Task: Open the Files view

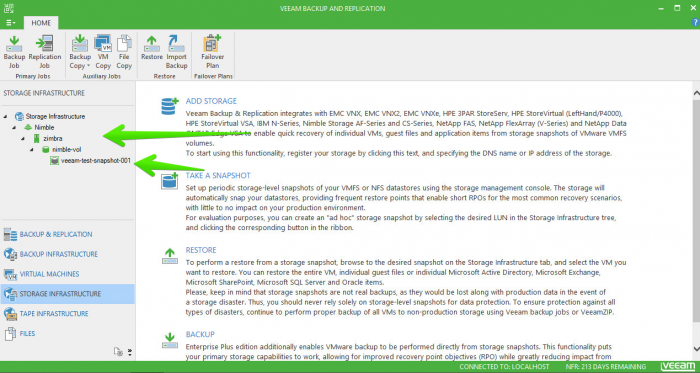Action: pos(67,334)
